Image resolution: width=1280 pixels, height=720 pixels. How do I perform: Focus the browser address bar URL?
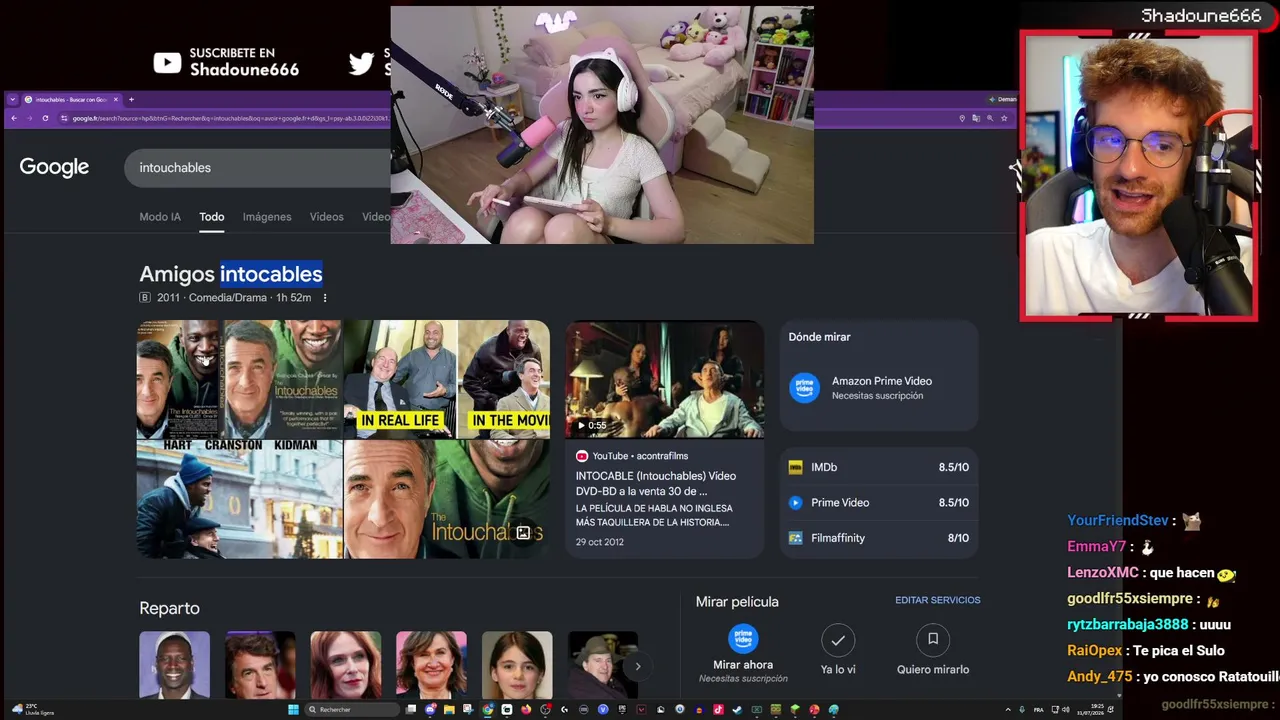point(230,118)
